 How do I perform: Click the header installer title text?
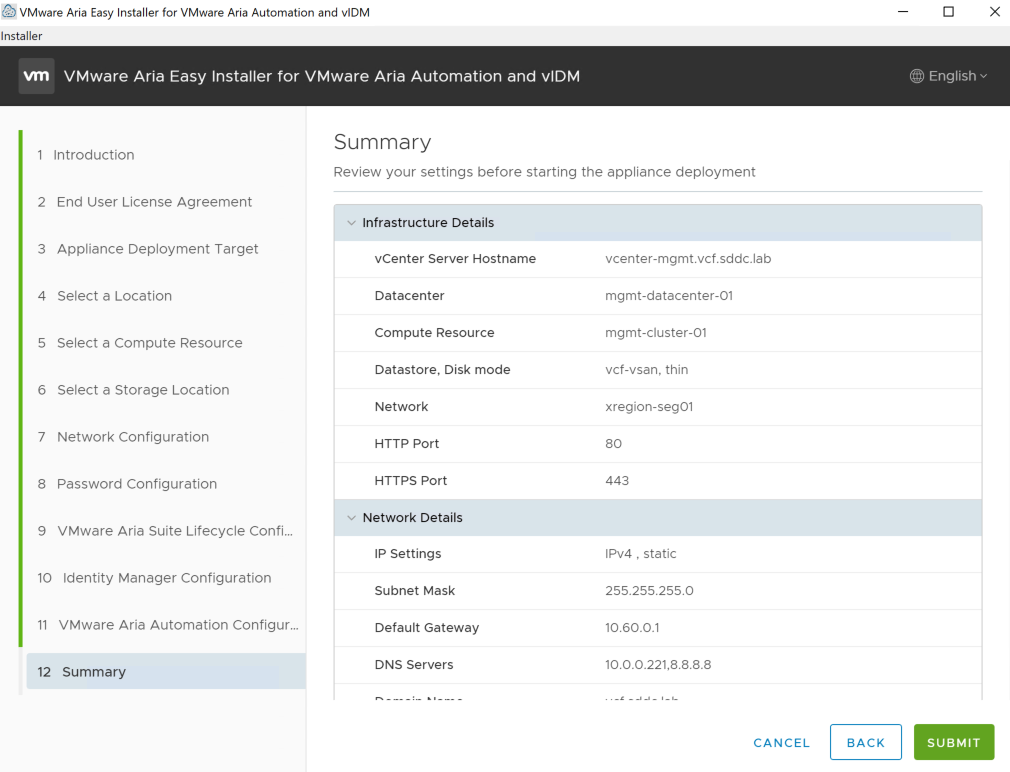coord(321,76)
